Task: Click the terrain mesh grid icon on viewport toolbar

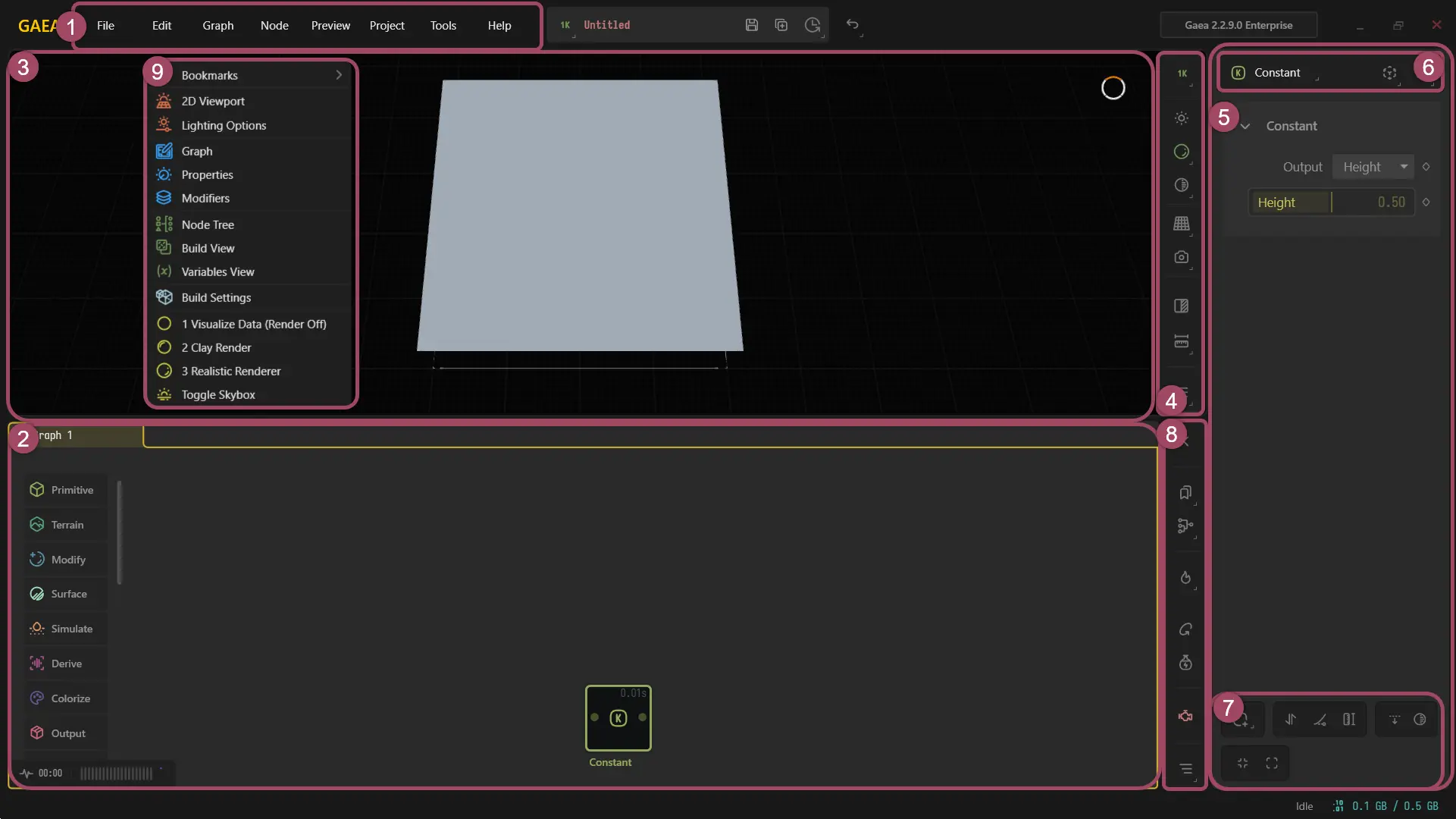Action: (x=1182, y=224)
